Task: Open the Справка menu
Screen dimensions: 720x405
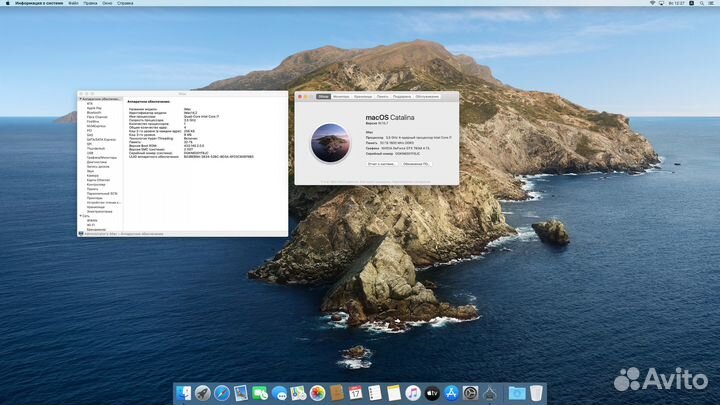Action: 125,3
